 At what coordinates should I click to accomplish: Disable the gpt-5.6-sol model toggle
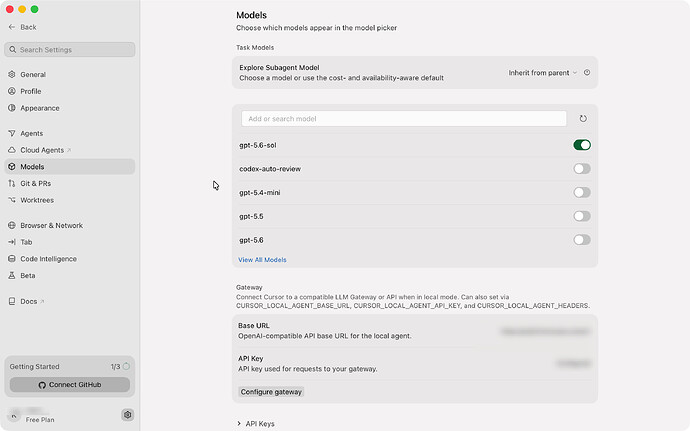pos(582,145)
